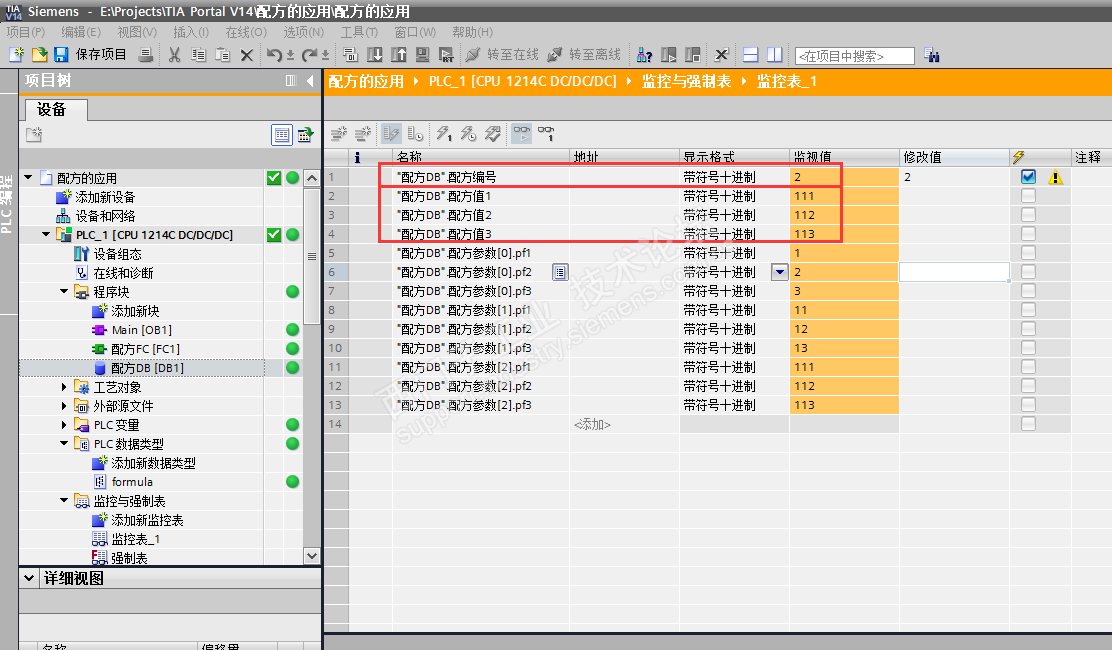Click show/hide modify columns icon
Viewport: 1112px width, 650px height.
[391, 133]
